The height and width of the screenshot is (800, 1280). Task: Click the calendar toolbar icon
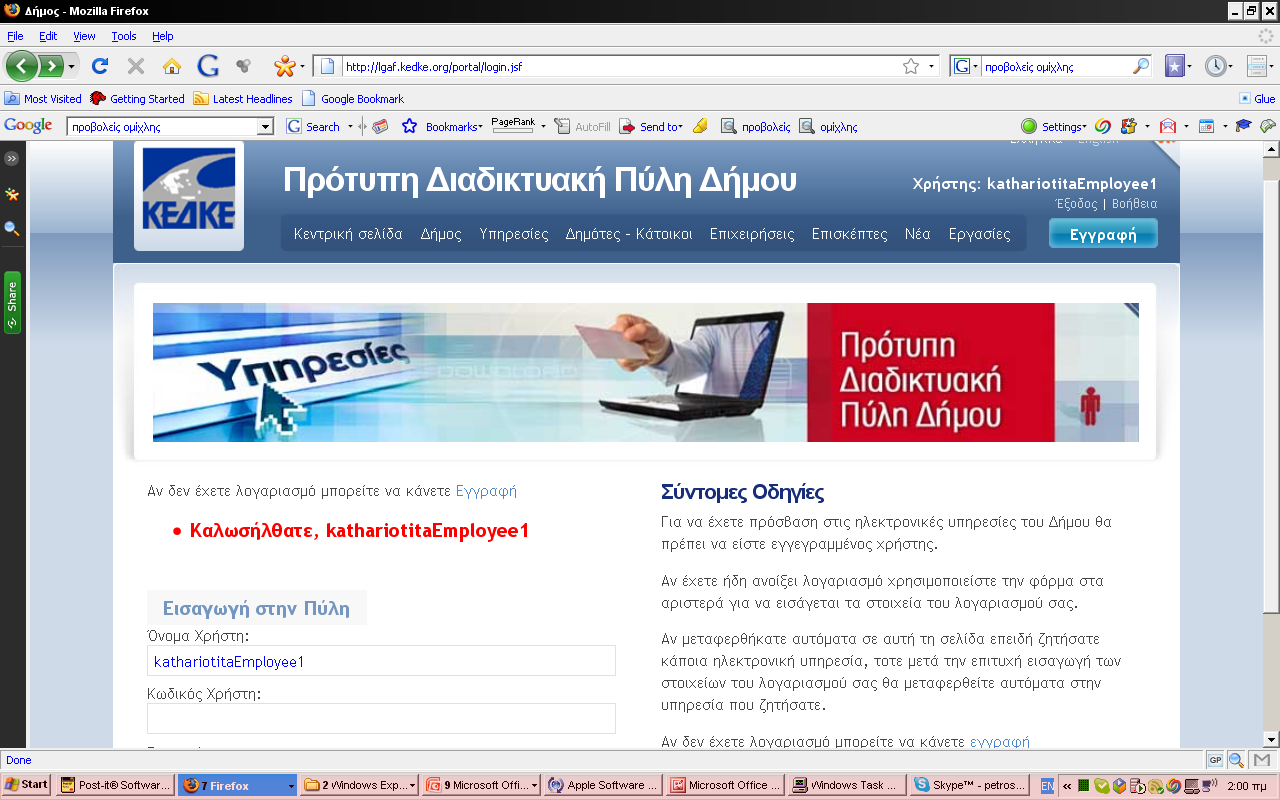(x=1207, y=127)
